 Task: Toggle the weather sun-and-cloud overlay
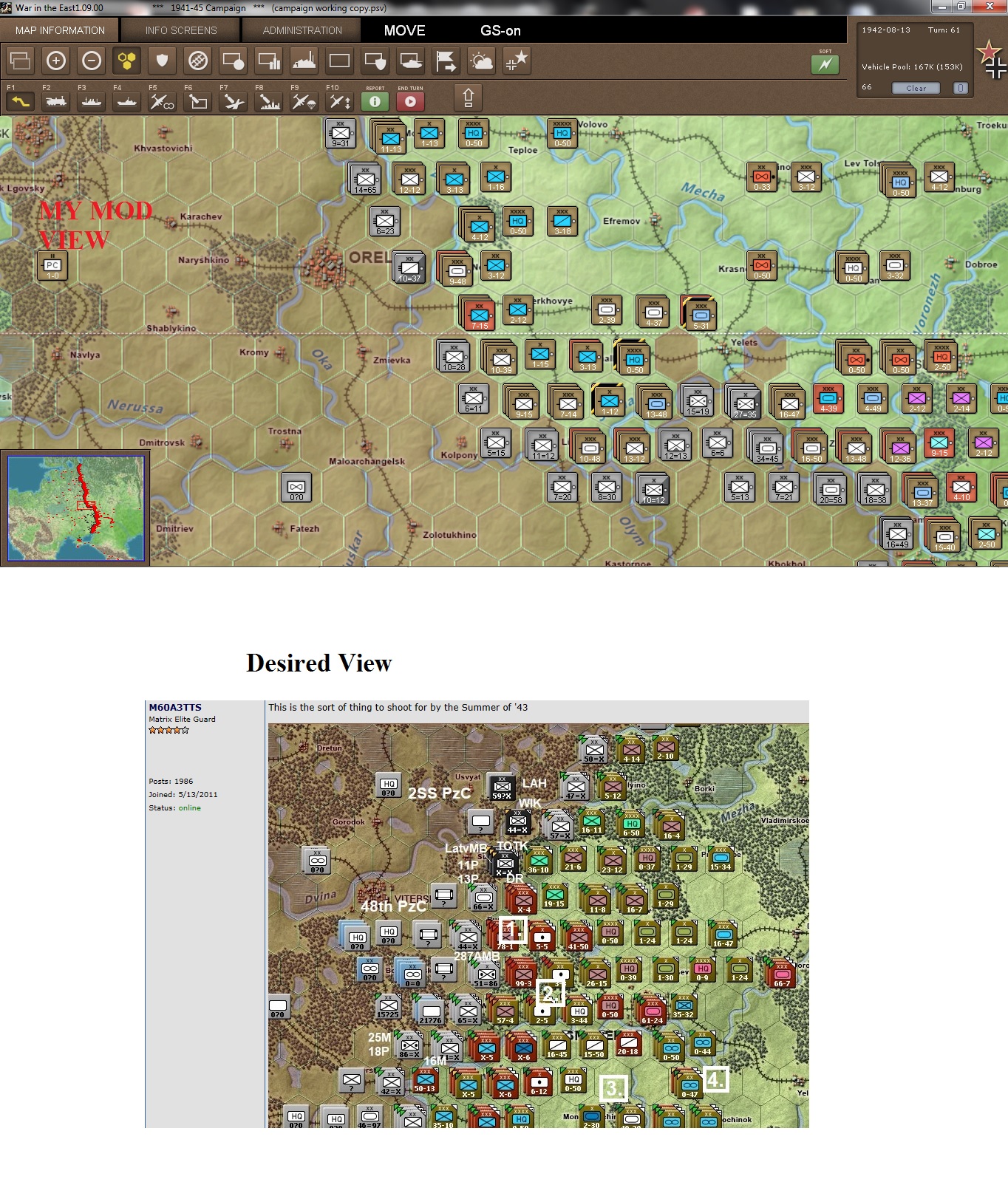click(482, 61)
